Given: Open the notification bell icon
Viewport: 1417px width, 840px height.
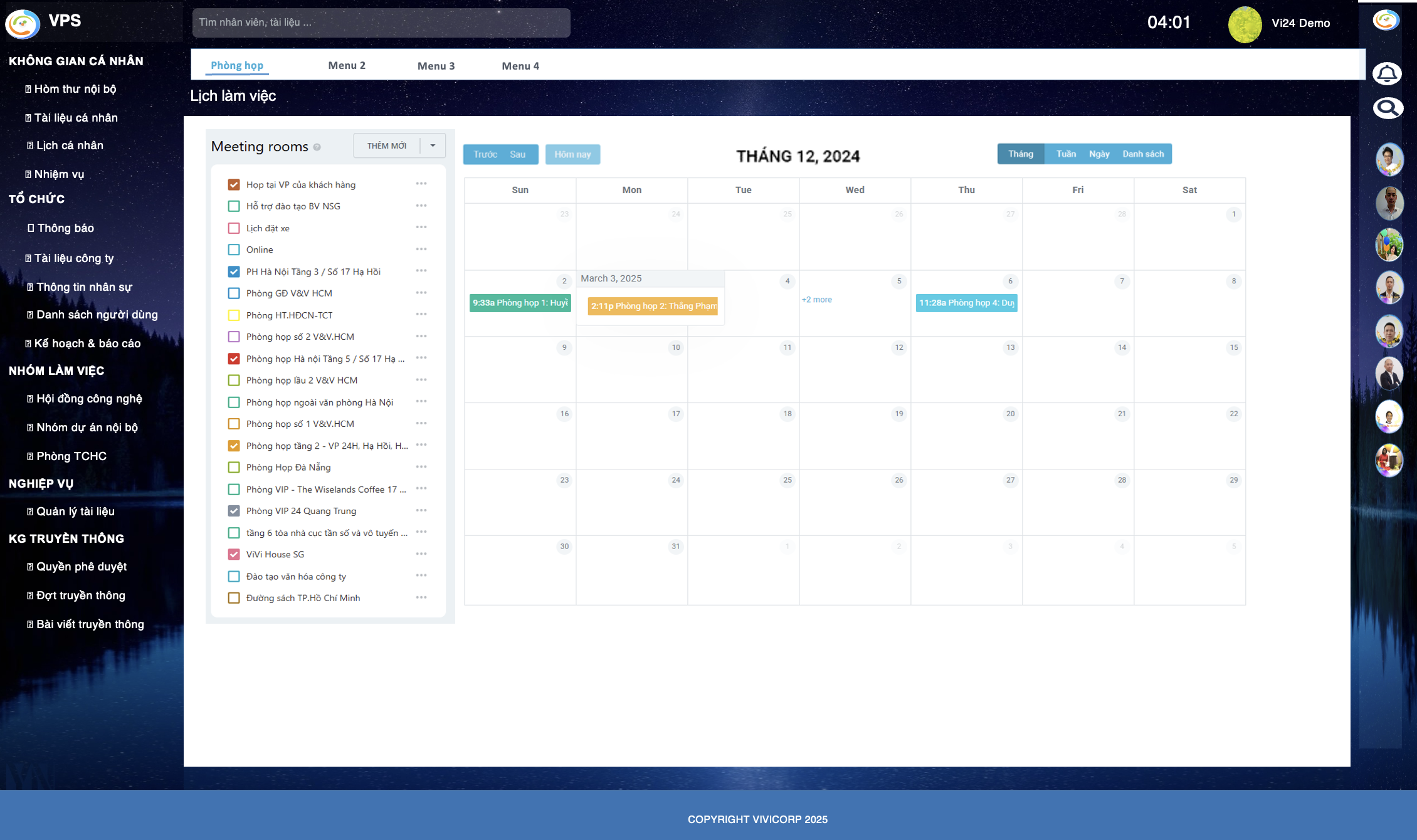Looking at the screenshot, I should [1387, 74].
